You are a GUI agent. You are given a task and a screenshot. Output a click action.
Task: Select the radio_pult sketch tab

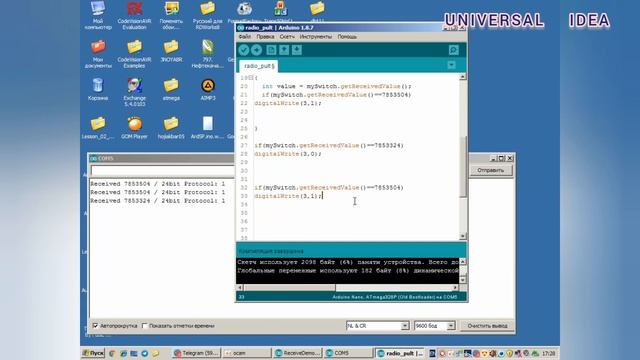(x=259, y=66)
